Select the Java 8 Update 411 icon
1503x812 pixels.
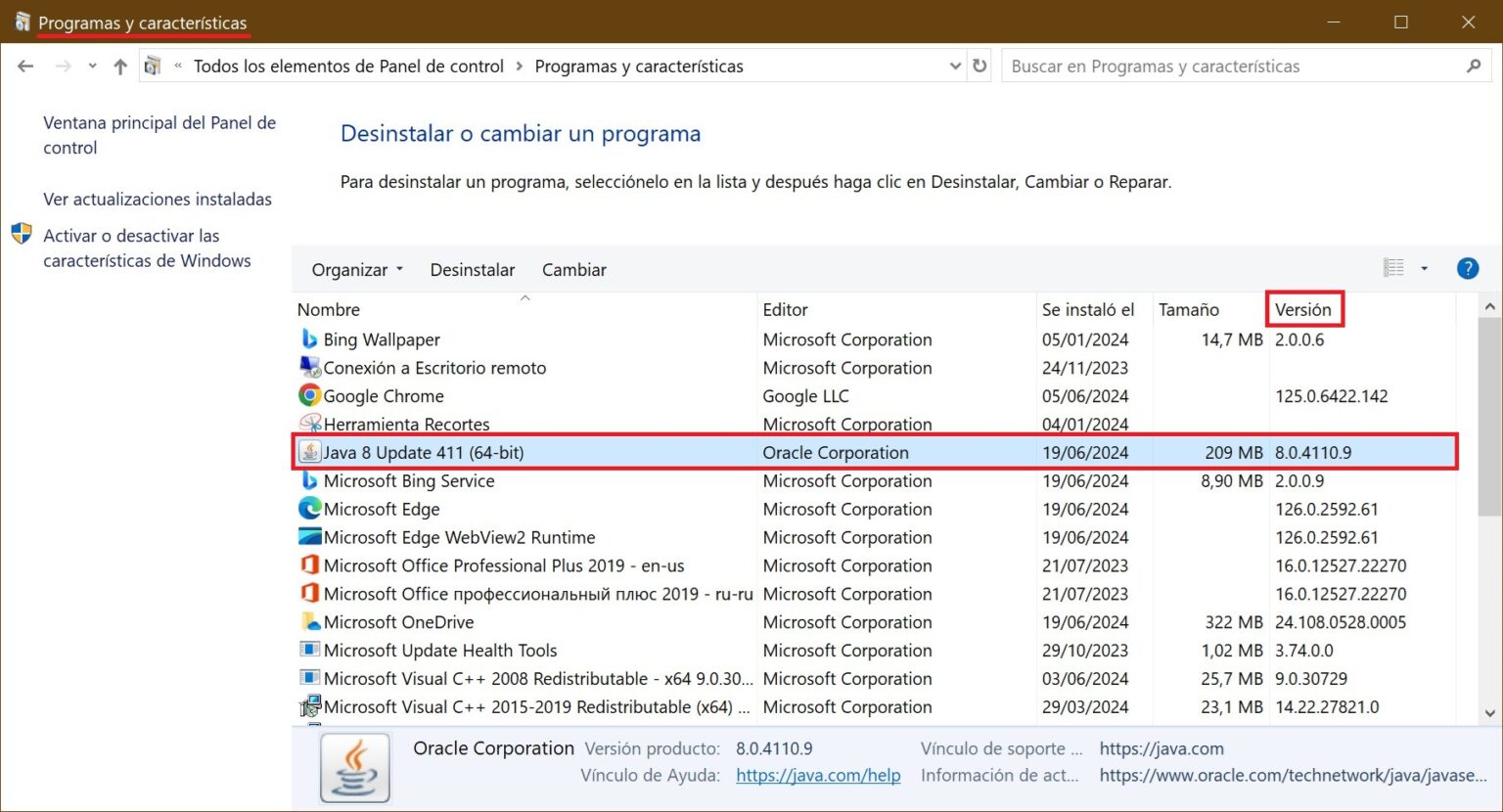pos(309,452)
